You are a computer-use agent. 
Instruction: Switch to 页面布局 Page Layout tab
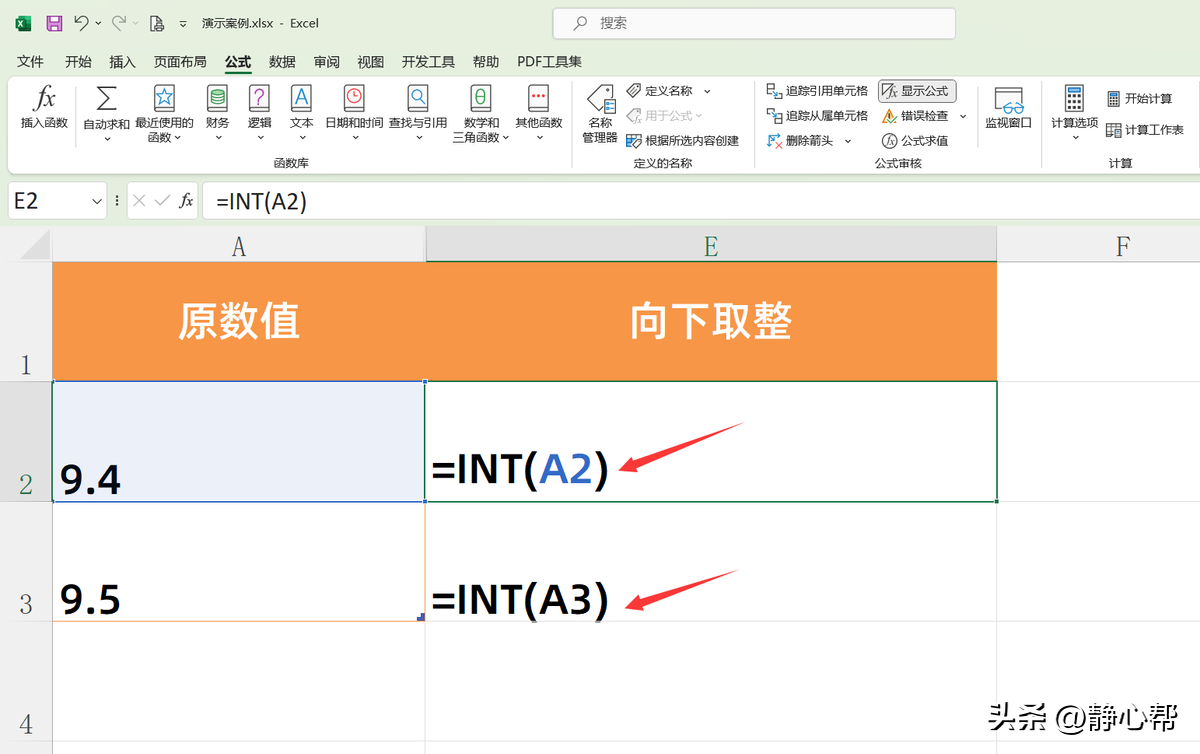click(x=180, y=62)
